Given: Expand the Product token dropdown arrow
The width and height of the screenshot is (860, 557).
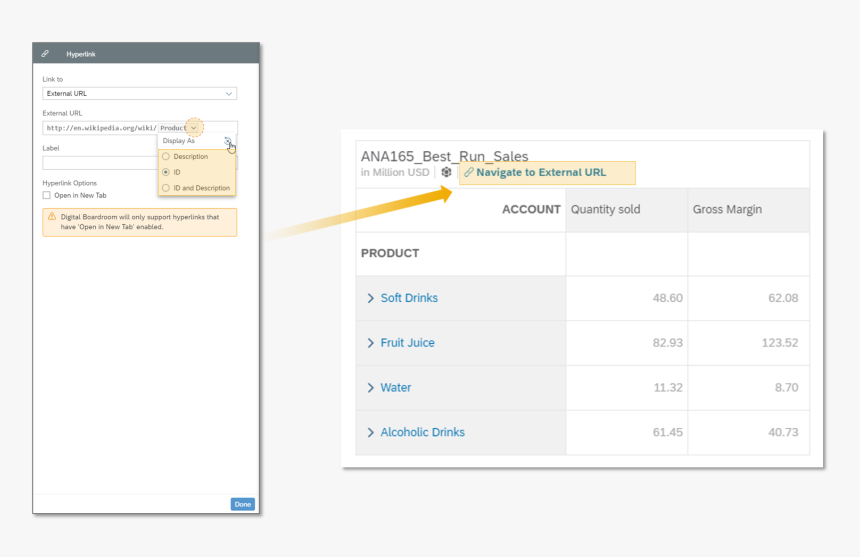Looking at the screenshot, I should [x=194, y=128].
